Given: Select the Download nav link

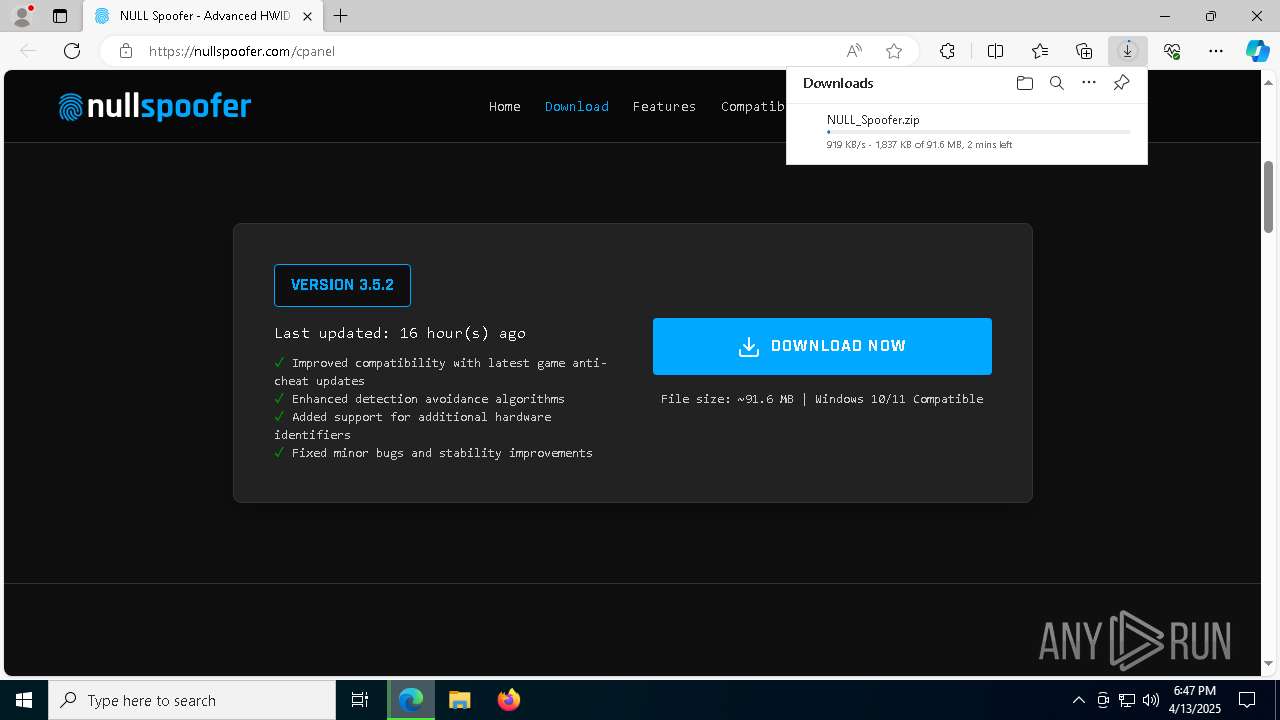Looking at the screenshot, I should tap(576, 106).
